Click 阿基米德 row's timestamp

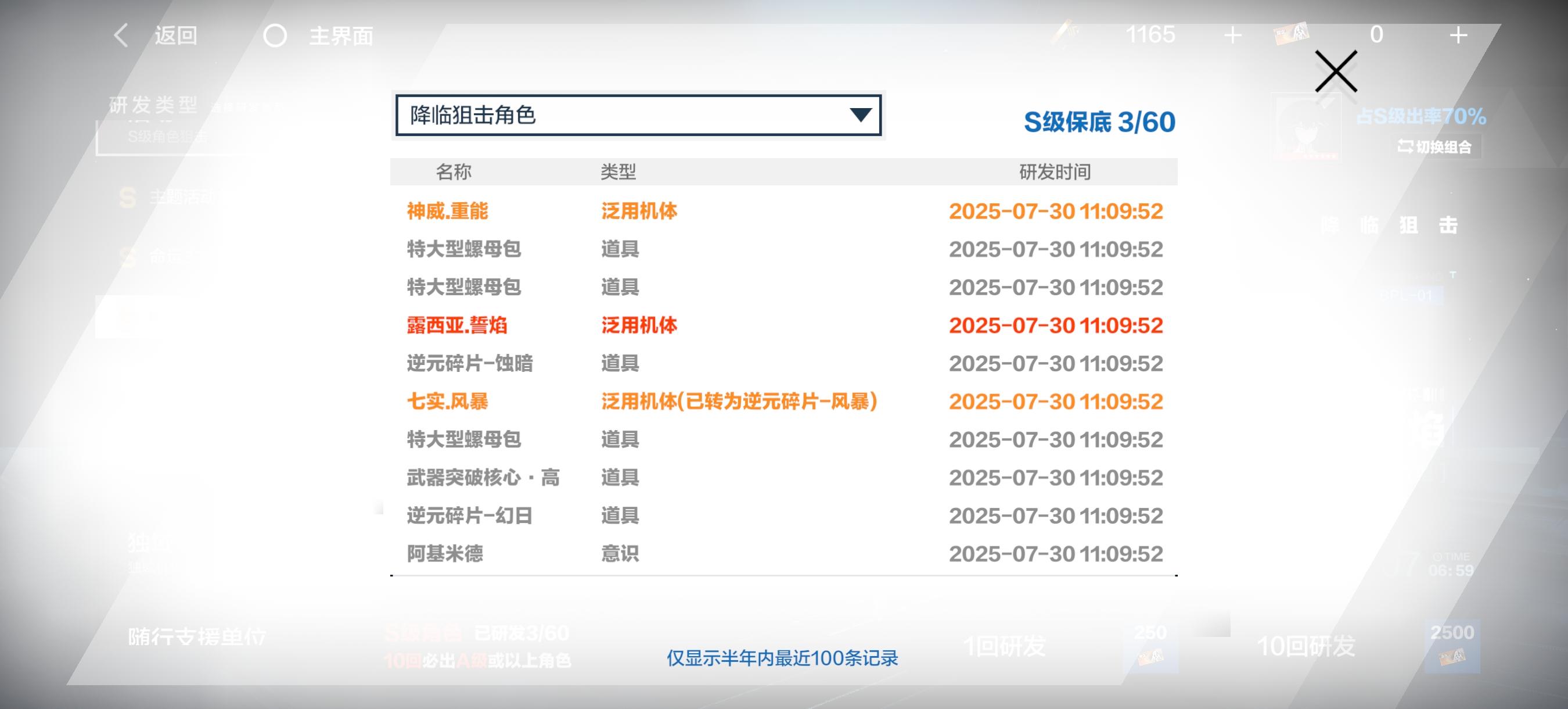coord(1056,554)
